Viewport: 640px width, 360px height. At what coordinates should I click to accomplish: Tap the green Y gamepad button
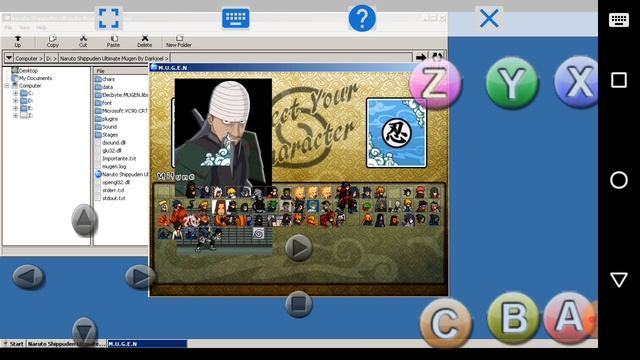pyautogui.click(x=512, y=83)
